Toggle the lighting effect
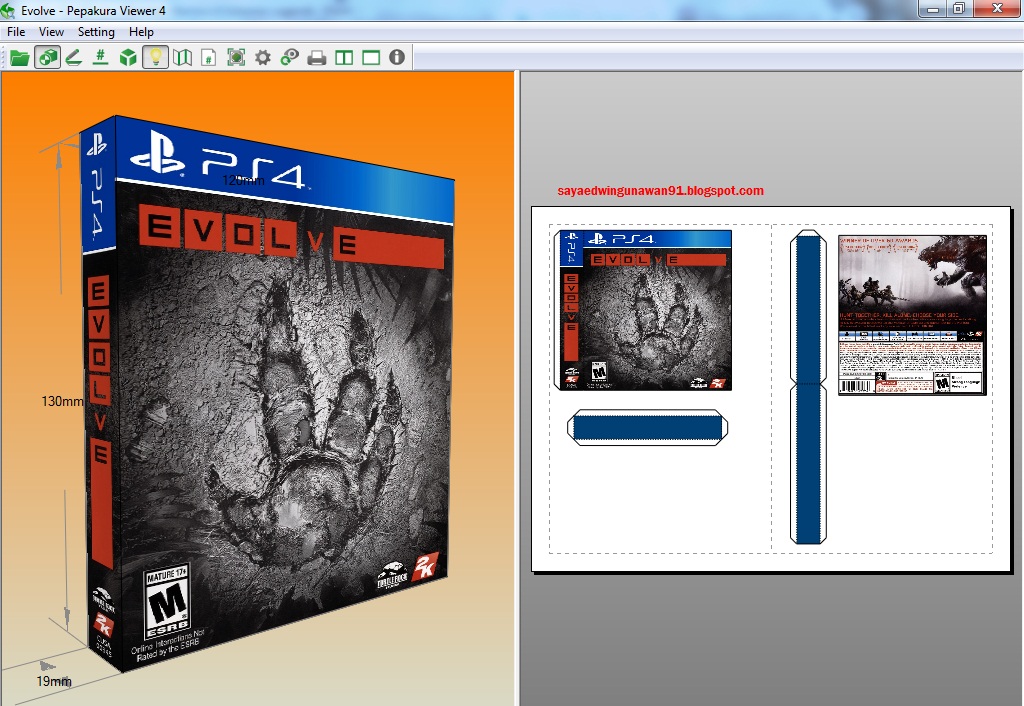Screen dimensions: 1024x706 [155, 57]
